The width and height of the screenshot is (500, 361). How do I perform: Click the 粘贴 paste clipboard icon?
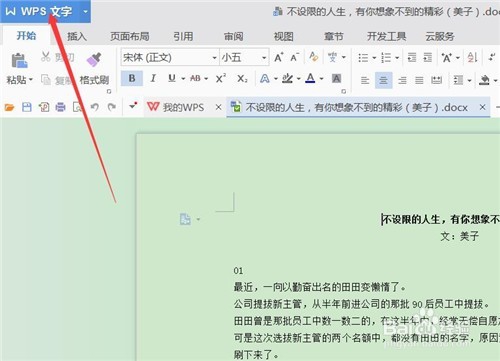(x=19, y=61)
